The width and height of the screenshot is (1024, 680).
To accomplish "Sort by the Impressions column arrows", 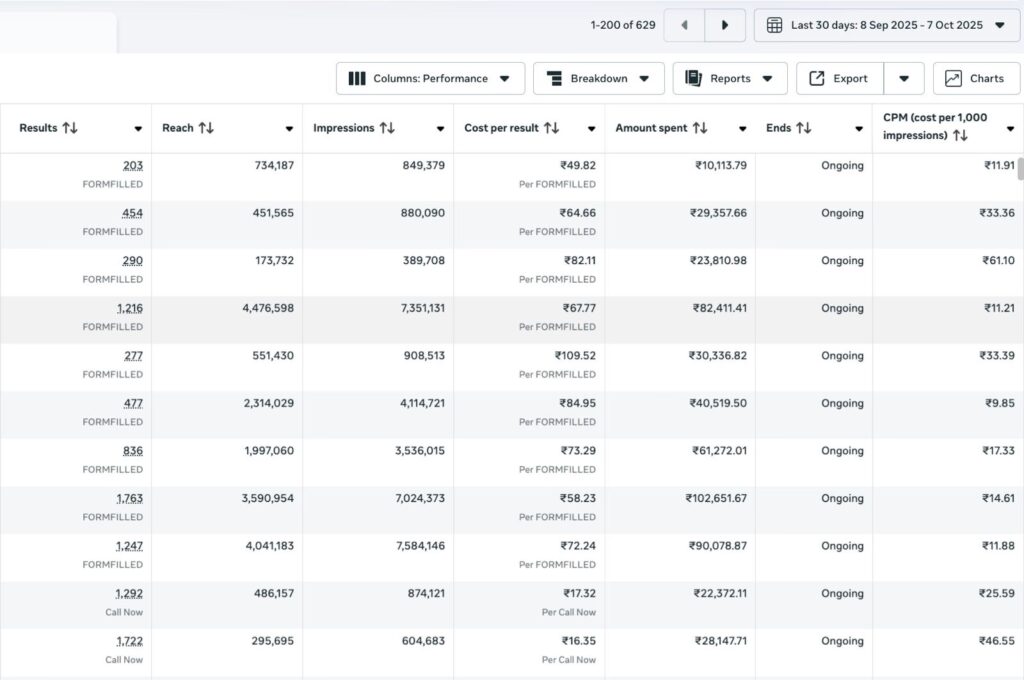I will pos(387,128).
